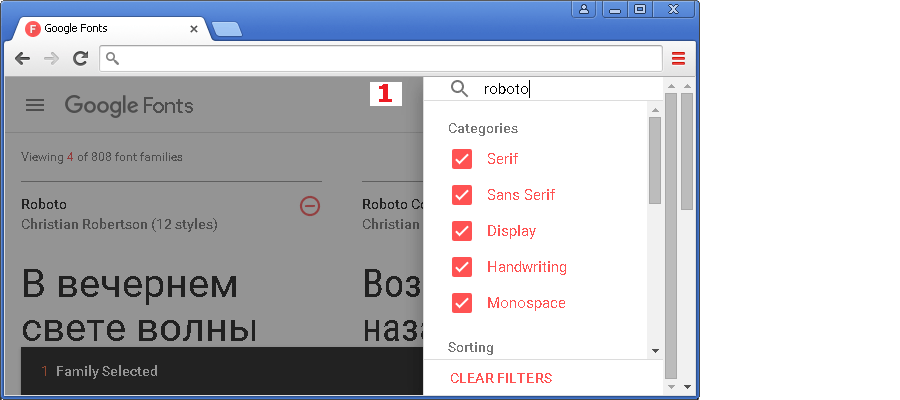Image resolution: width=900 pixels, height=400 pixels.
Task: Open Google Fonts side navigation menu
Action: (x=35, y=105)
